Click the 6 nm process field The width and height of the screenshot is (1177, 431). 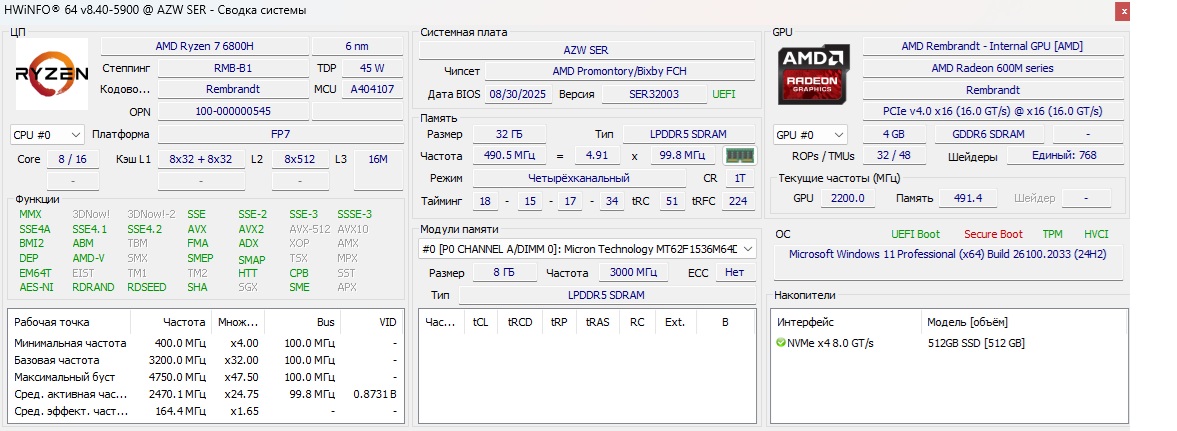pos(357,46)
